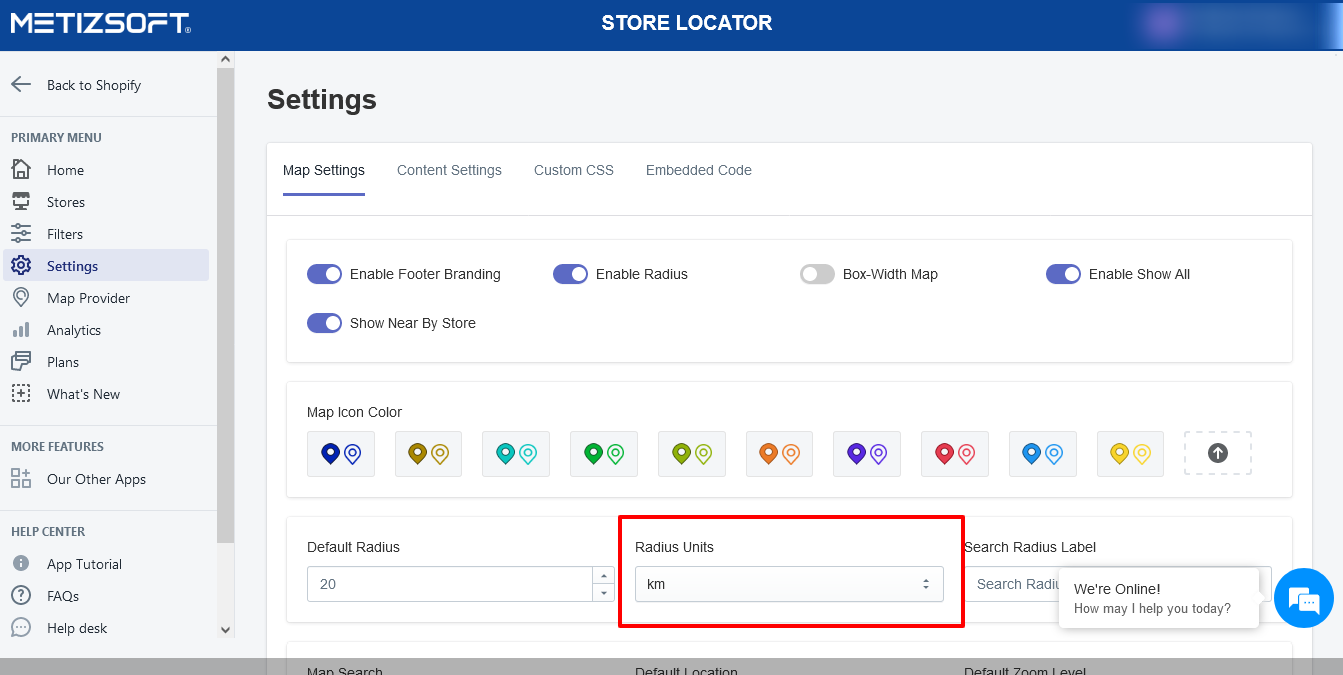
Task: Click the Filters sliders icon
Action: click(x=21, y=233)
